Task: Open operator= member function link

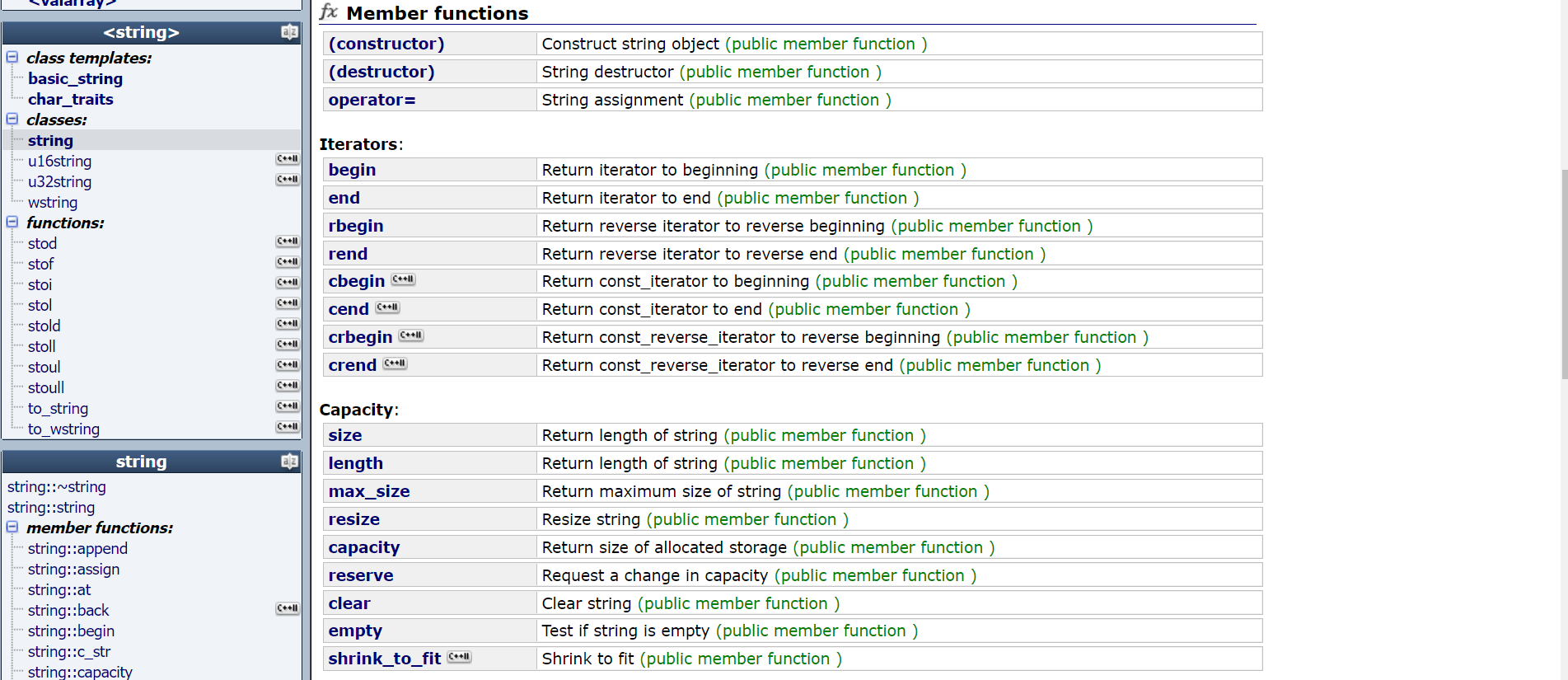Action: tap(372, 100)
